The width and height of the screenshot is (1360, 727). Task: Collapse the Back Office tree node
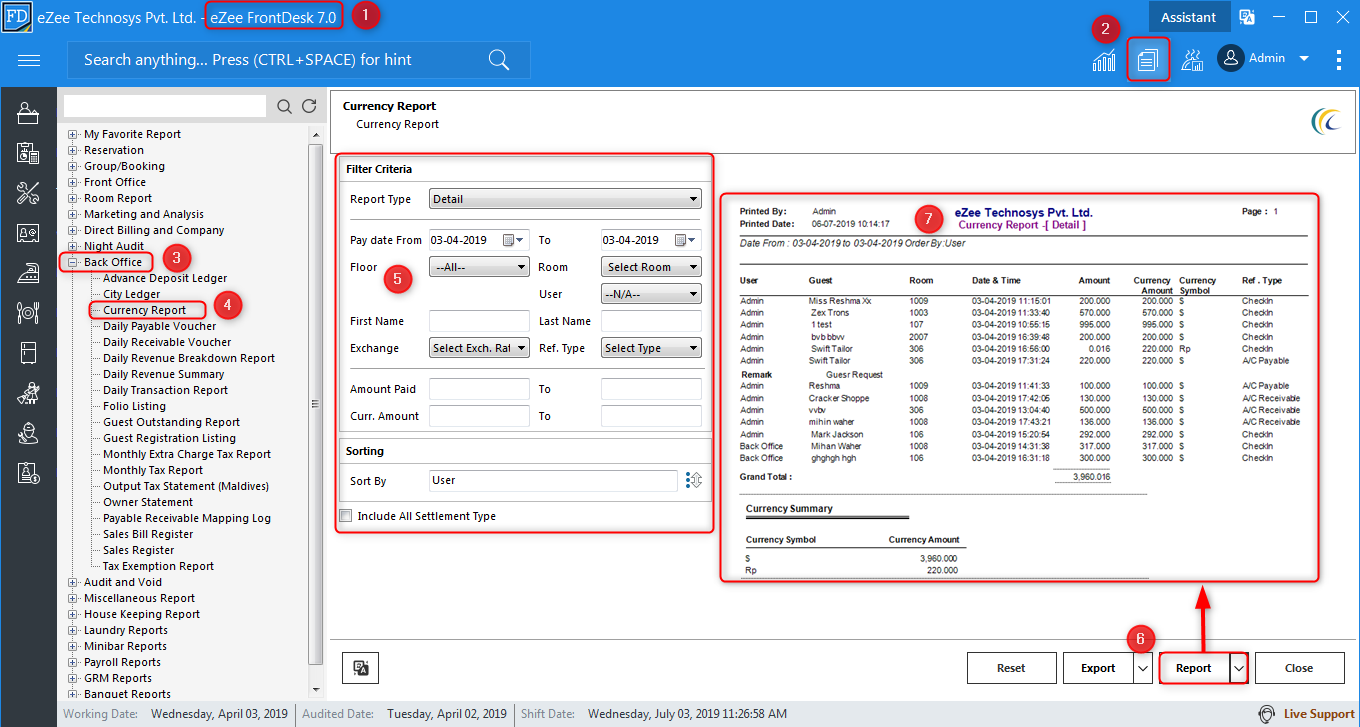[x=72, y=262]
